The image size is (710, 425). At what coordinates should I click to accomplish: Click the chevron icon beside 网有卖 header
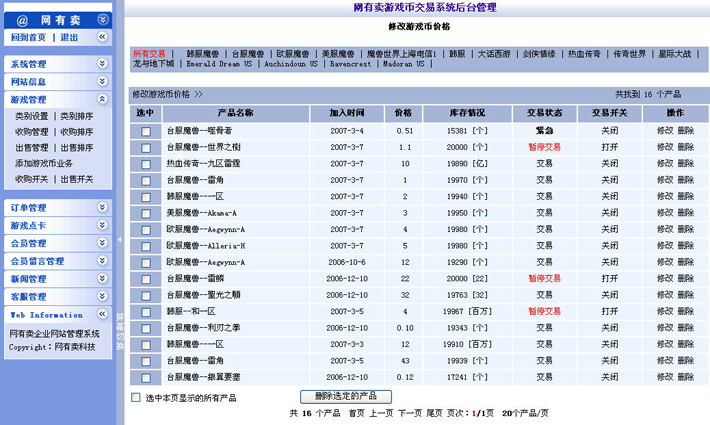click(x=103, y=19)
